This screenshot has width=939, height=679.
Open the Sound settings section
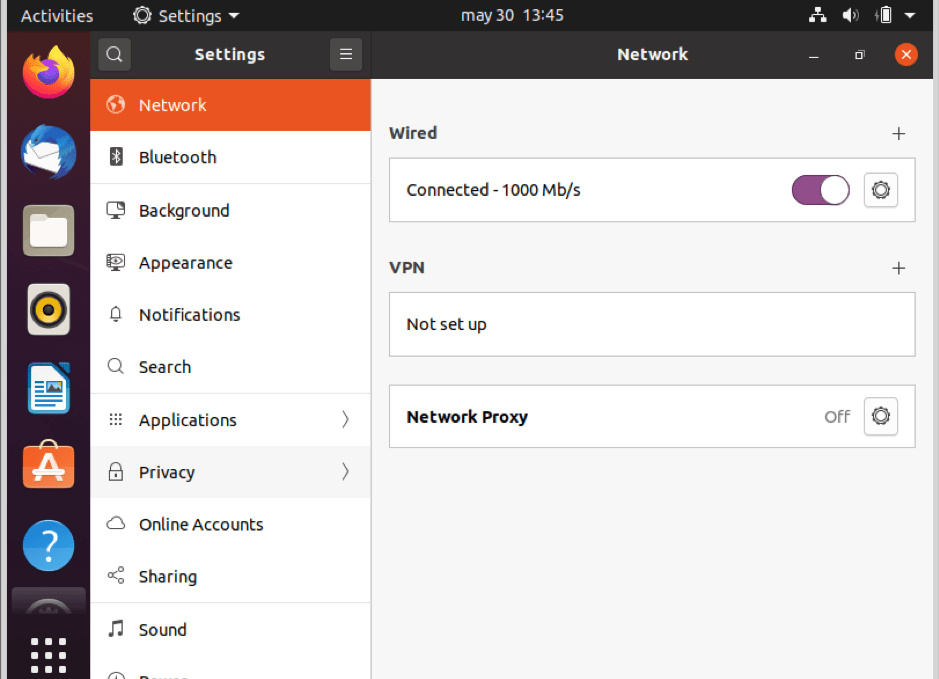click(163, 629)
